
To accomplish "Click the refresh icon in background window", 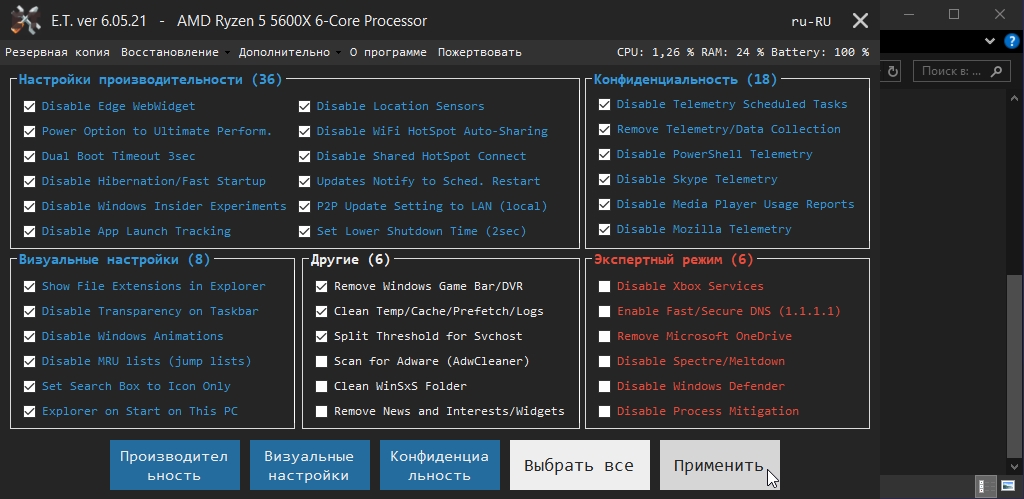I will [x=892, y=71].
